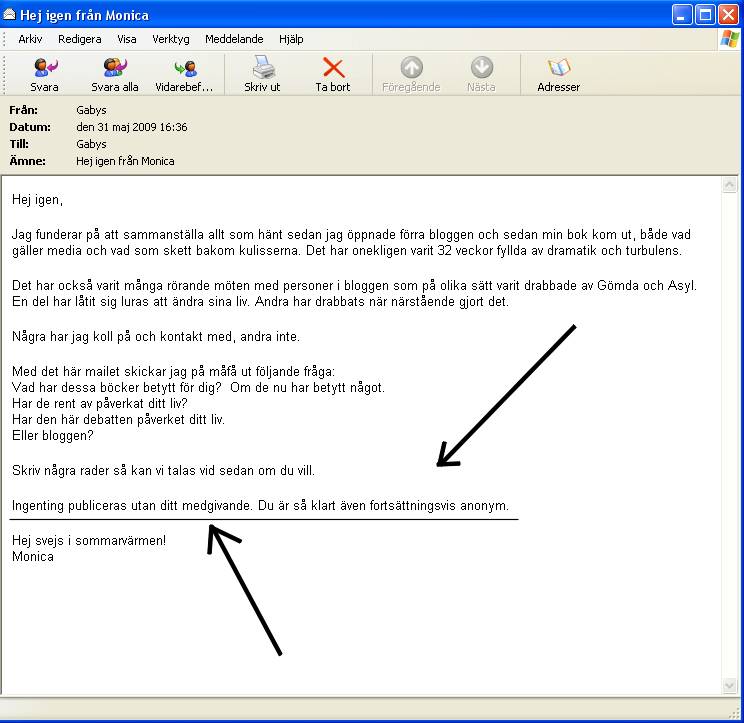Viewport: 744px width, 723px height.
Task: Click the sentence 'Ingenting publiceras utan ditt medgivande'
Action: (x=132, y=506)
